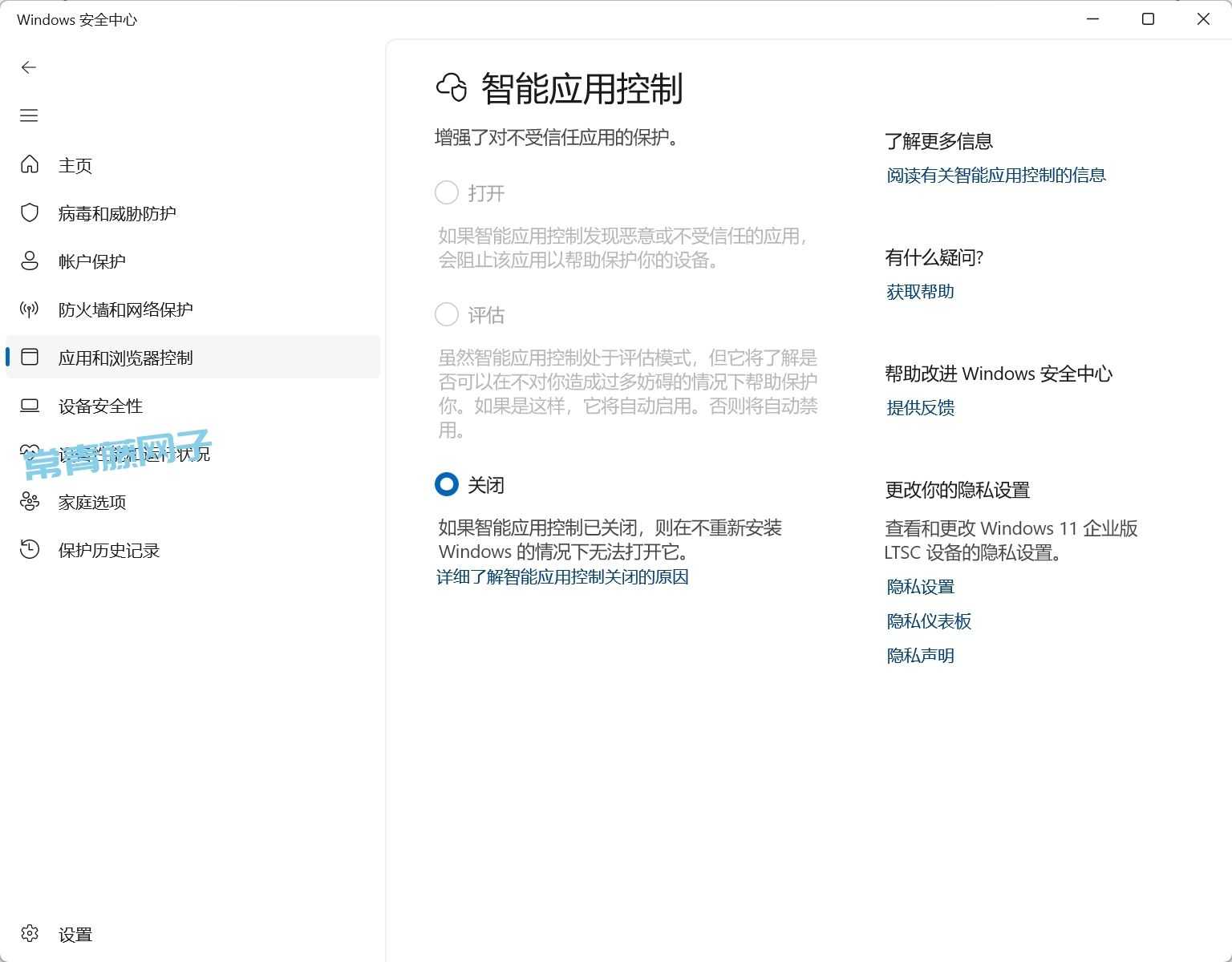The image size is (1232, 962).
Task: Open 保护历史记录 page
Action: point(192,550)
